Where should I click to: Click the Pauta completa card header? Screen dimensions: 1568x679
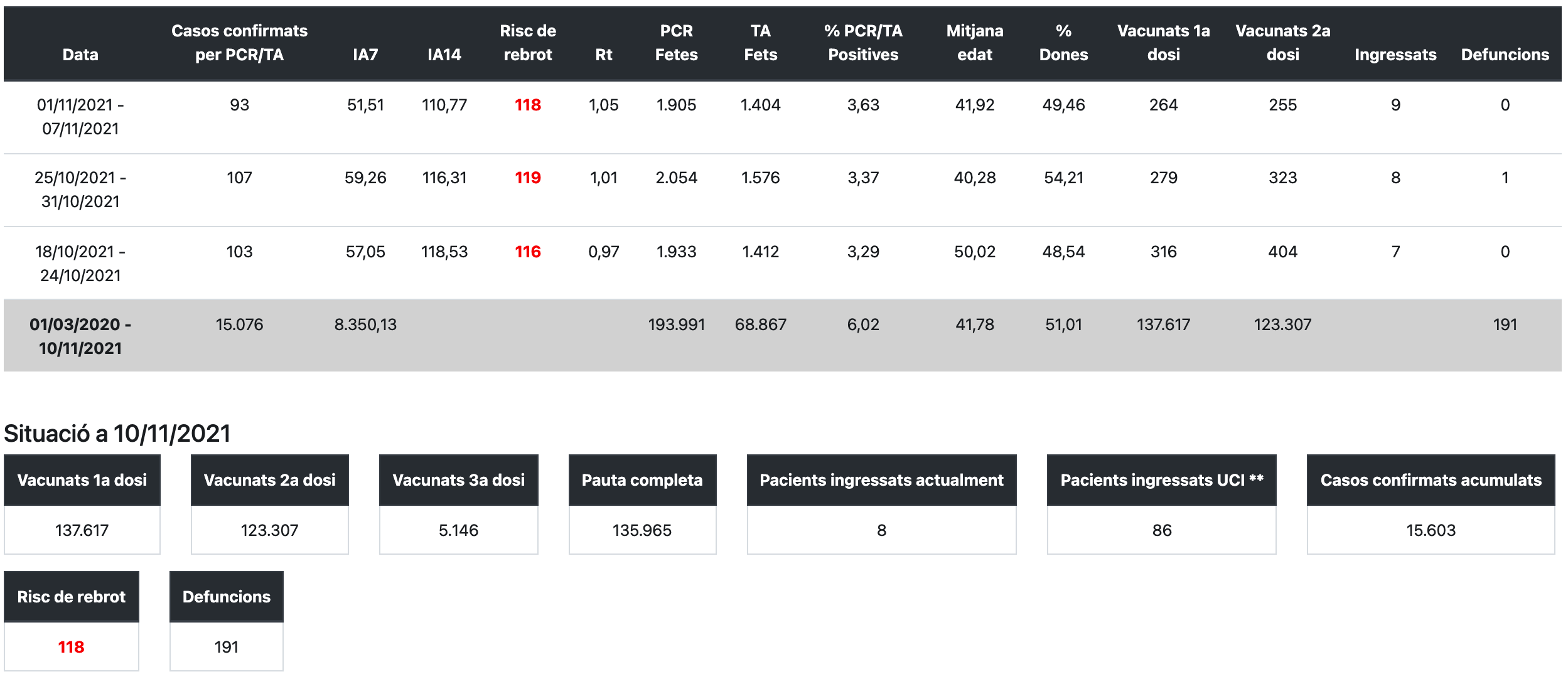click(642, 481)
